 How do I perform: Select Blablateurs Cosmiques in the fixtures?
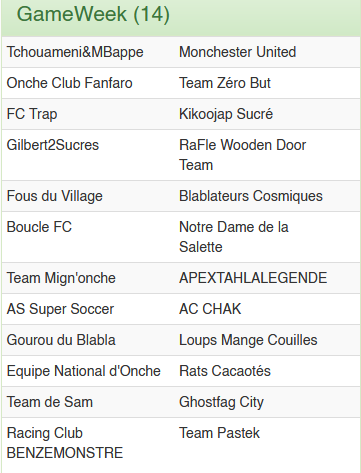tap(251, 196)
